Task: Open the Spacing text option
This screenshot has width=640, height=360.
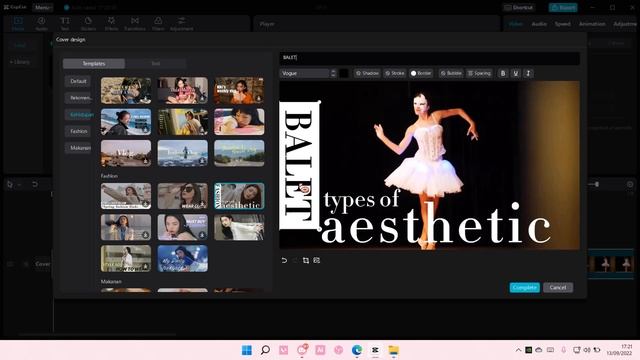Action: (x=479, y=73)
